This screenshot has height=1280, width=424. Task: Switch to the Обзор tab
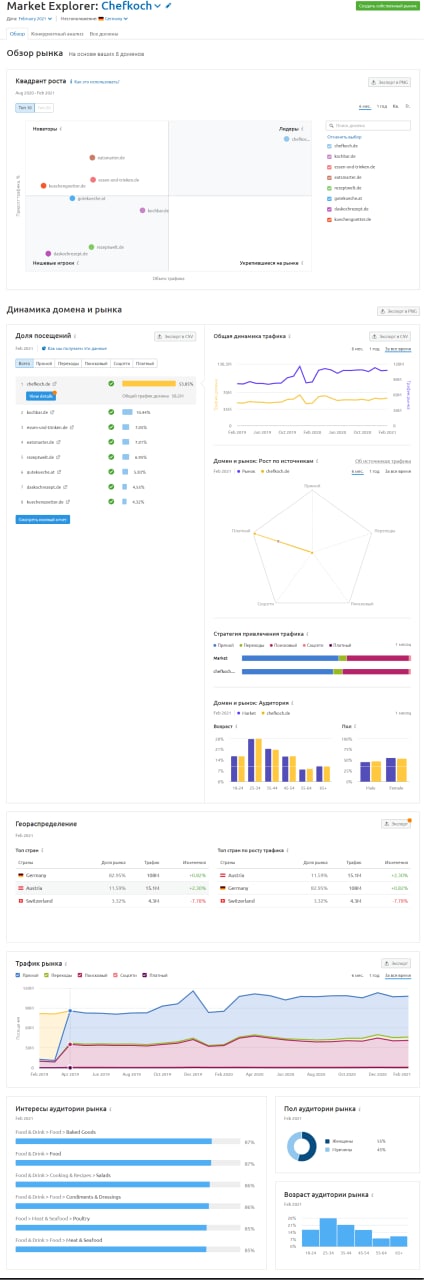coord(17,33)
